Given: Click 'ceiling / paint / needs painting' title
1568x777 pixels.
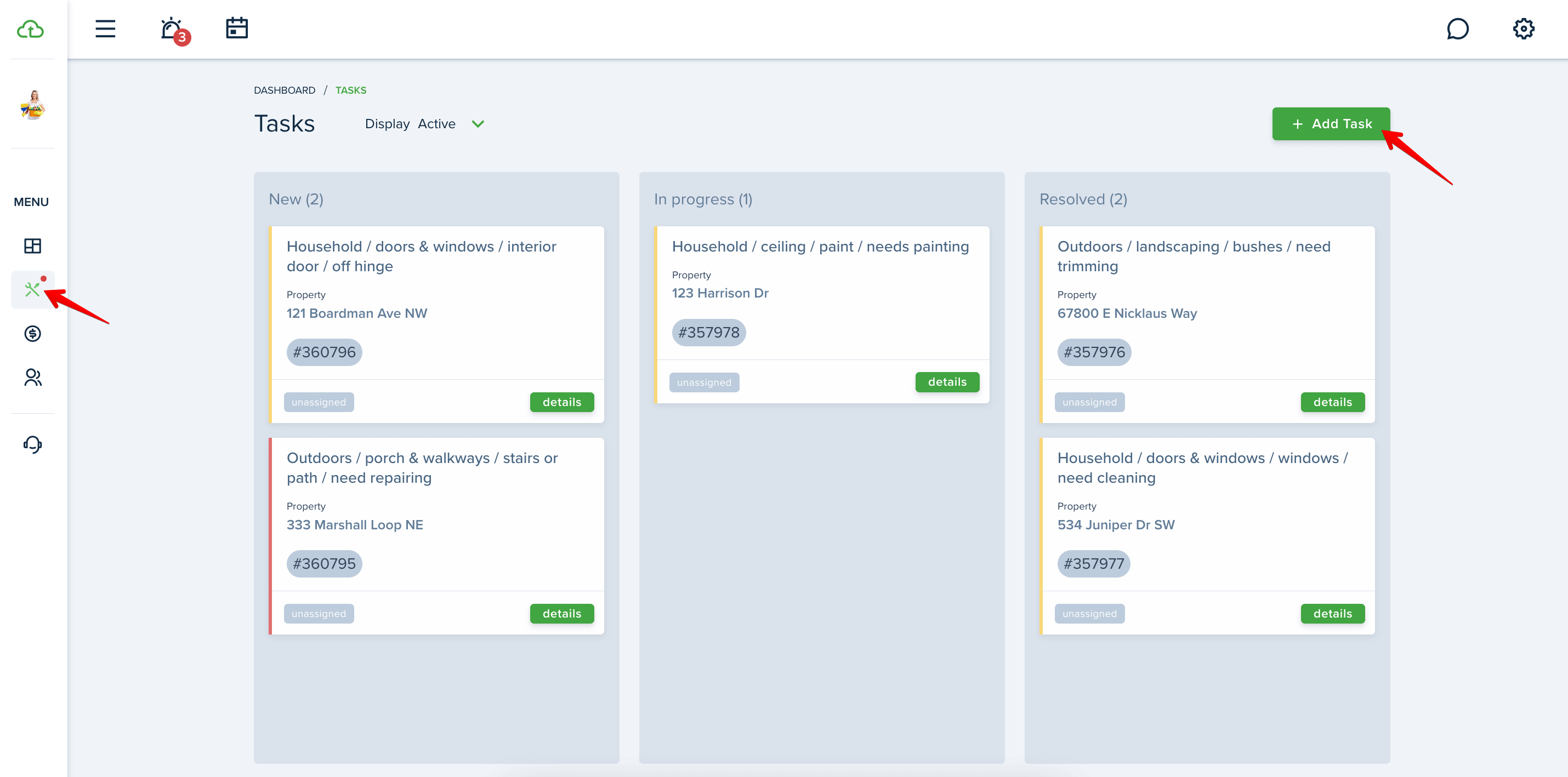Looking at the screenshot, I should click(820, 247).
